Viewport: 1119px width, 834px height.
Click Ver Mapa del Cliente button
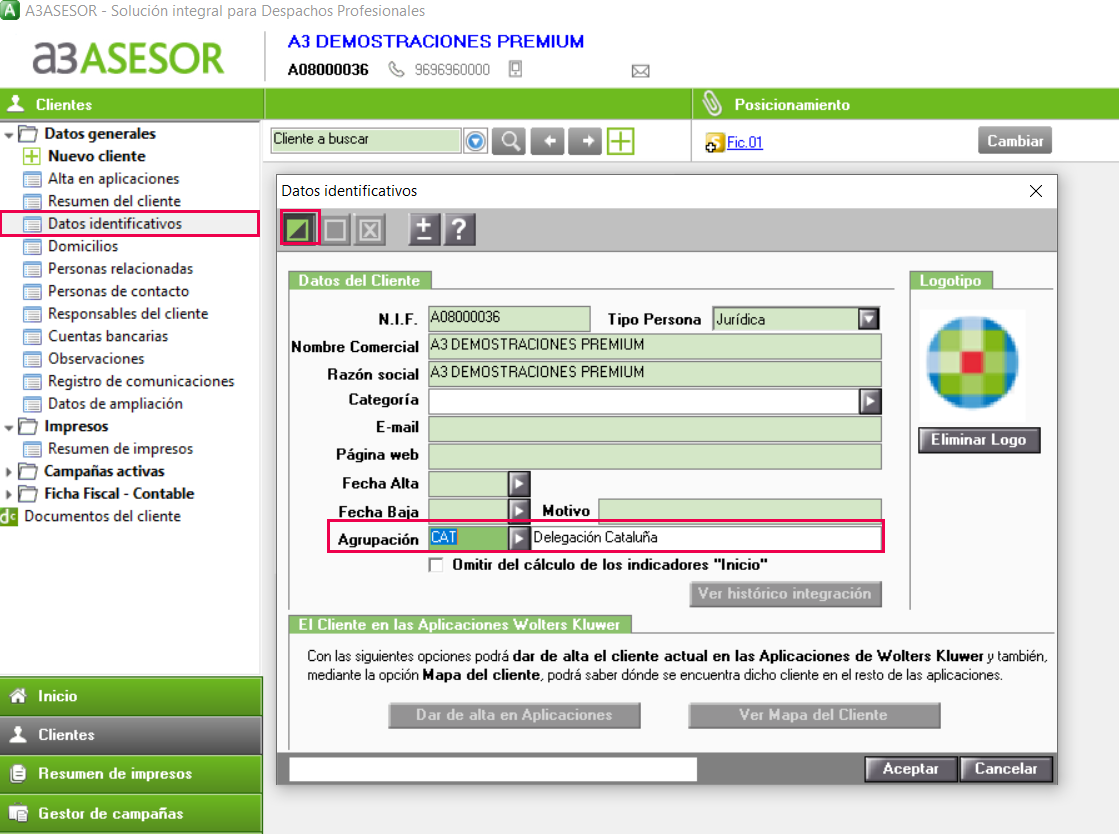[814, 716]
